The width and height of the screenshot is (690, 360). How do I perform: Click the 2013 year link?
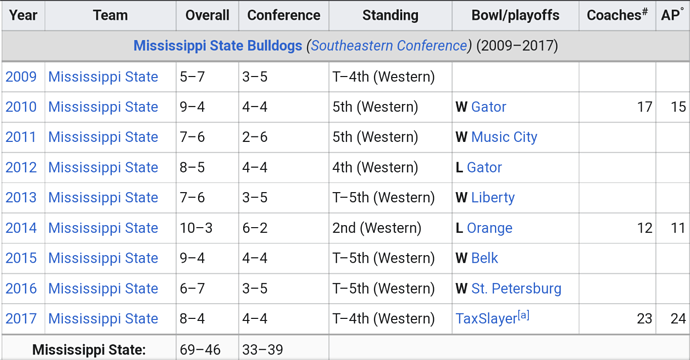tap(21, 198)
